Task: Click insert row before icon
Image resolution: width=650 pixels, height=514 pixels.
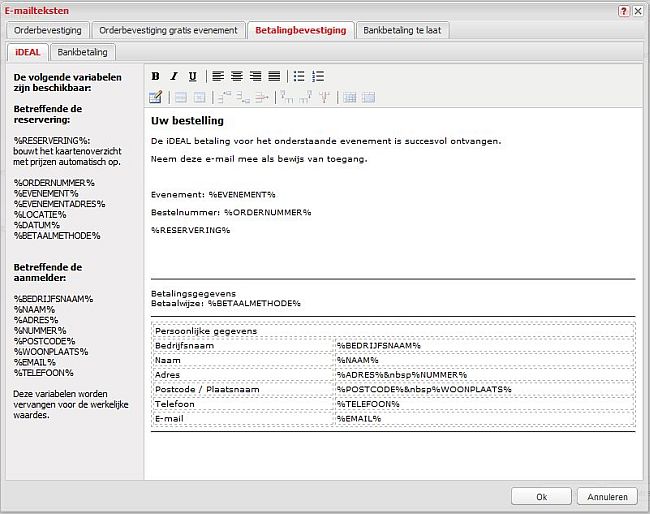Action: coord(225,97)
